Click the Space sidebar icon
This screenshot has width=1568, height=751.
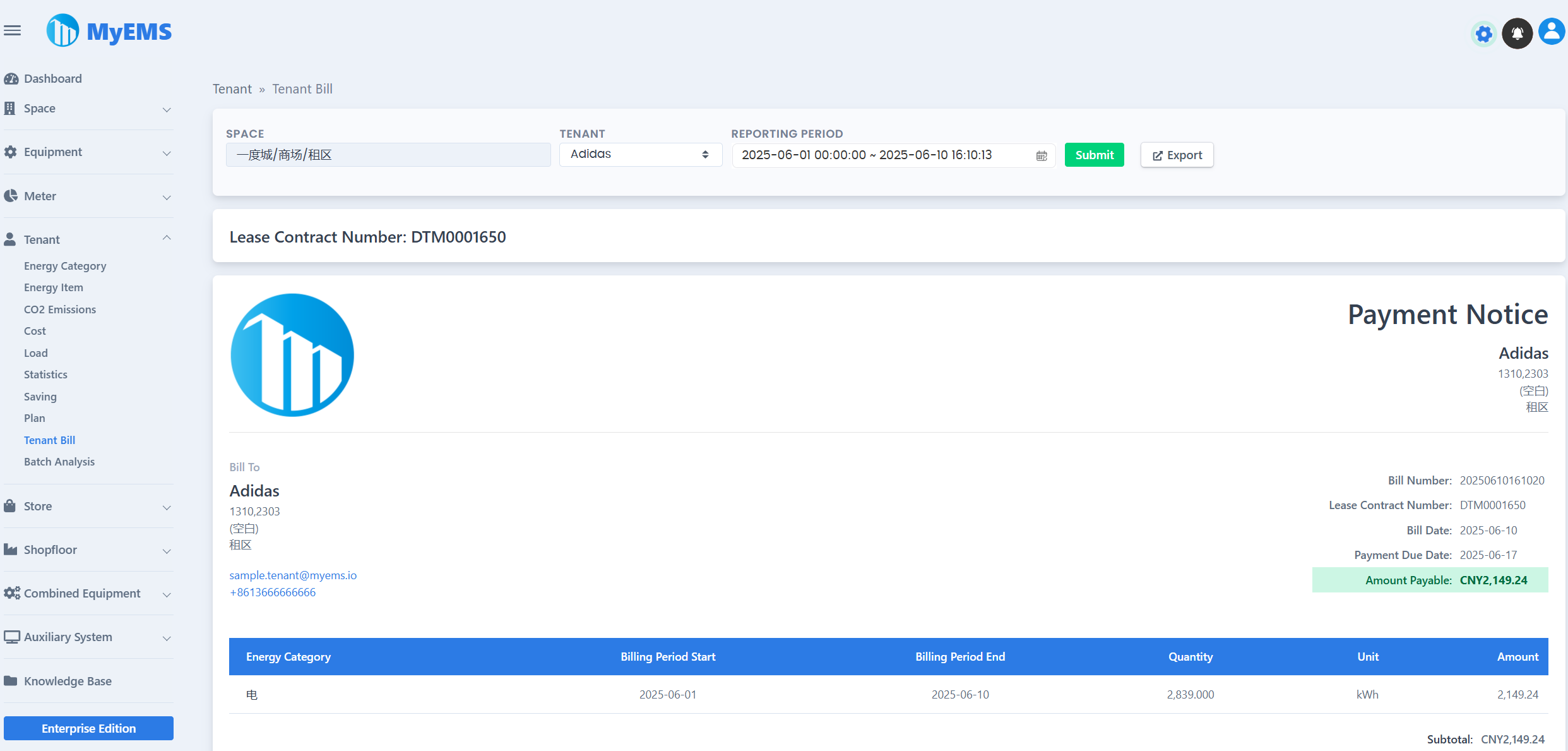9,108
